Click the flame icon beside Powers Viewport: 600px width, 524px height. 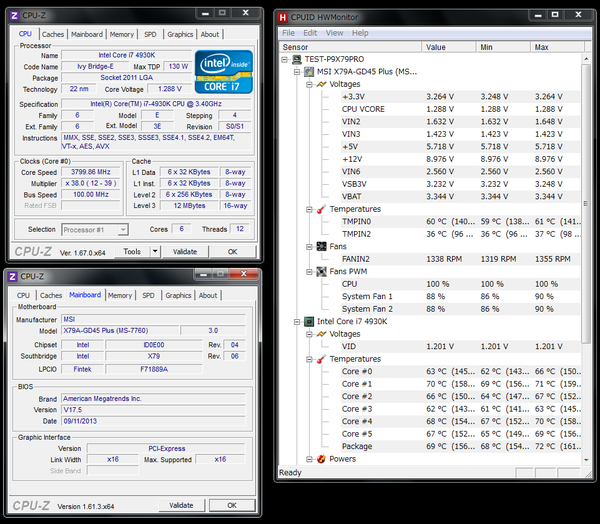321,459
